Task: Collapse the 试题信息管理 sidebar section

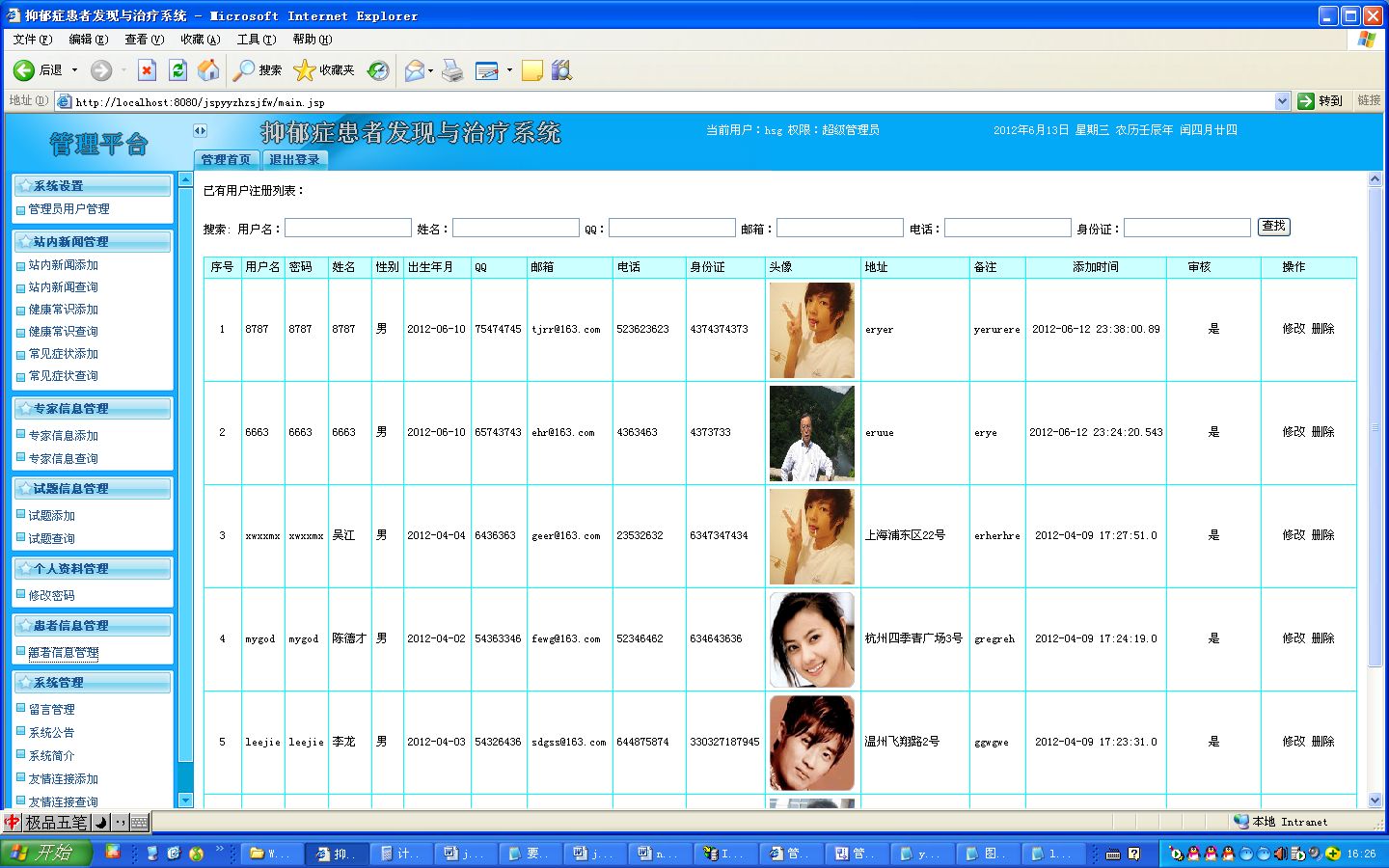Action: pos(92,488)
